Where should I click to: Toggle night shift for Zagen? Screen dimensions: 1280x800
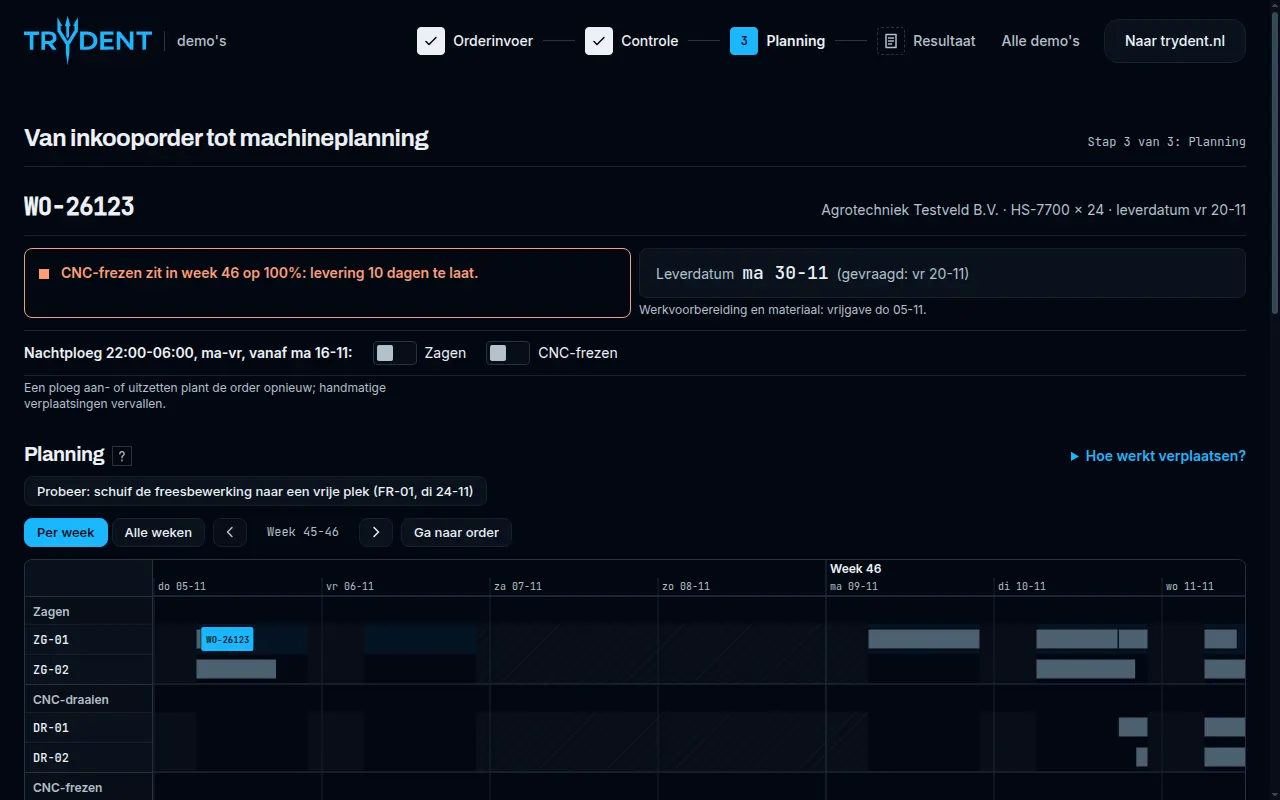click(x=395, y=353)
